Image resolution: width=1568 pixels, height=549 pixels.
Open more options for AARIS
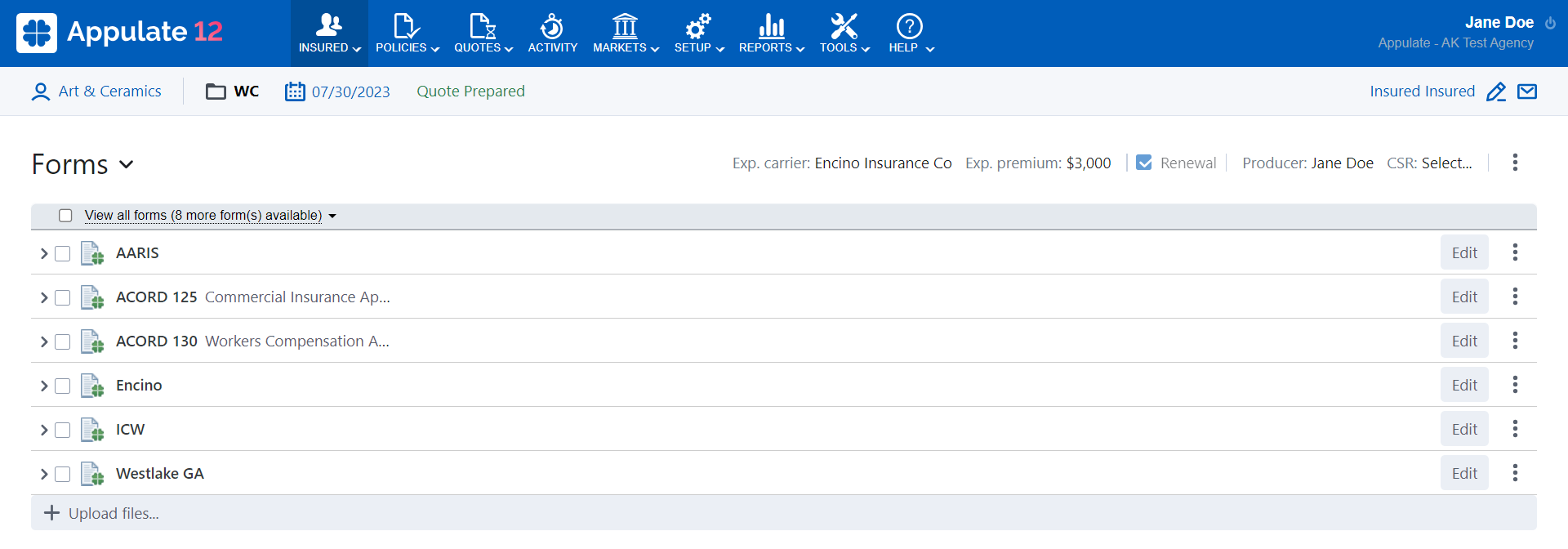pyautogui.click(x=1515, y=252)
